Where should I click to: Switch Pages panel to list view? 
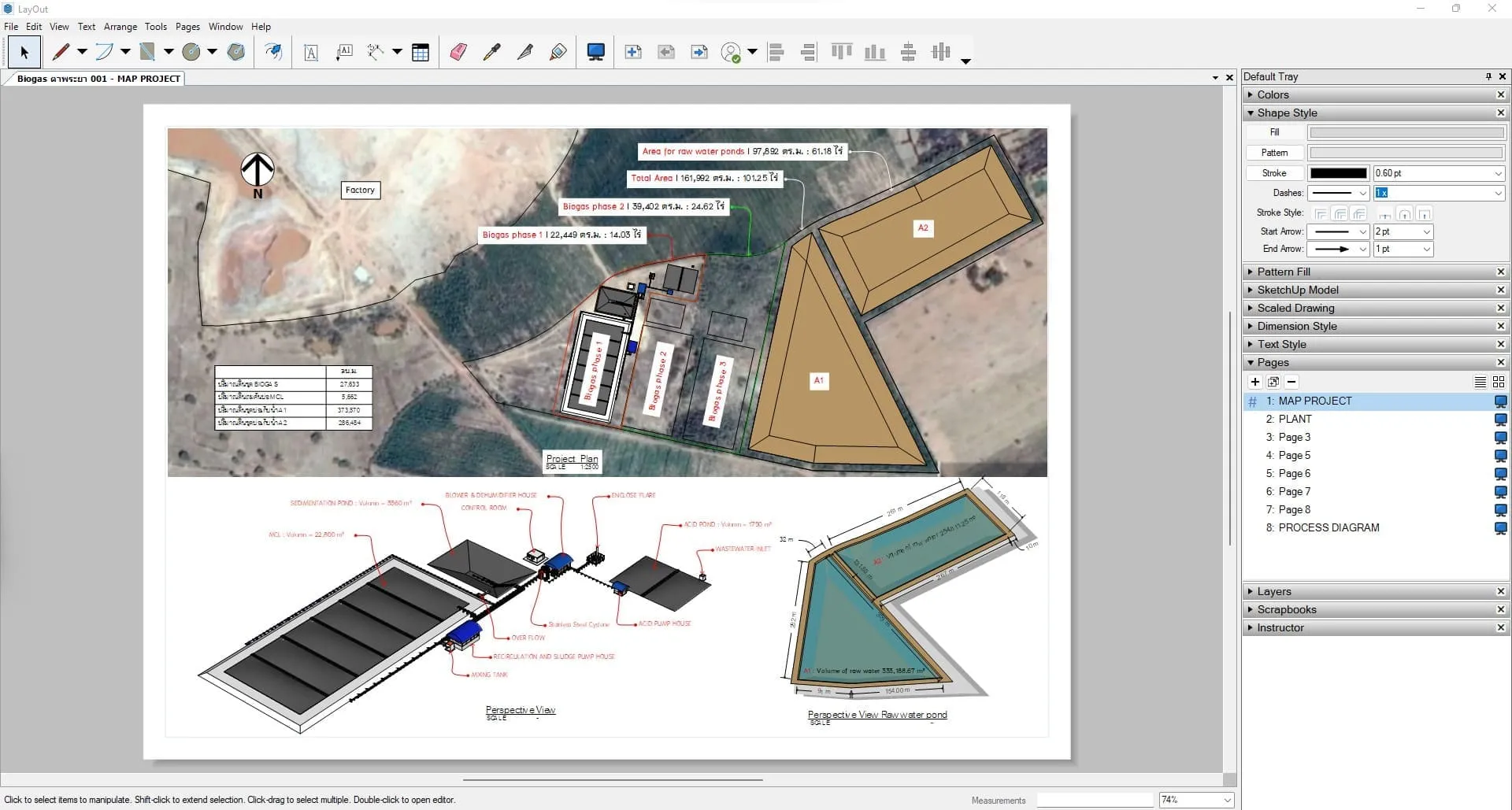(1480, 382)
